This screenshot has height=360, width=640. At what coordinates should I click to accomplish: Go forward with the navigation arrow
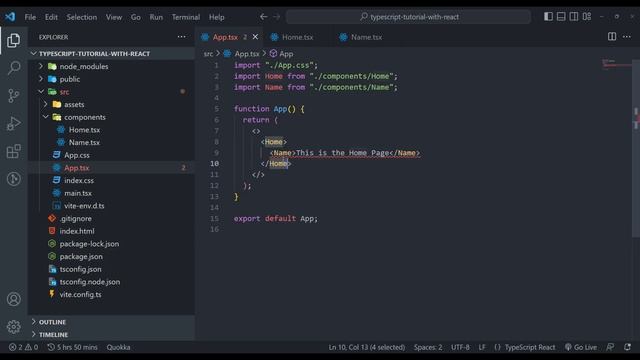pos(276,17)
